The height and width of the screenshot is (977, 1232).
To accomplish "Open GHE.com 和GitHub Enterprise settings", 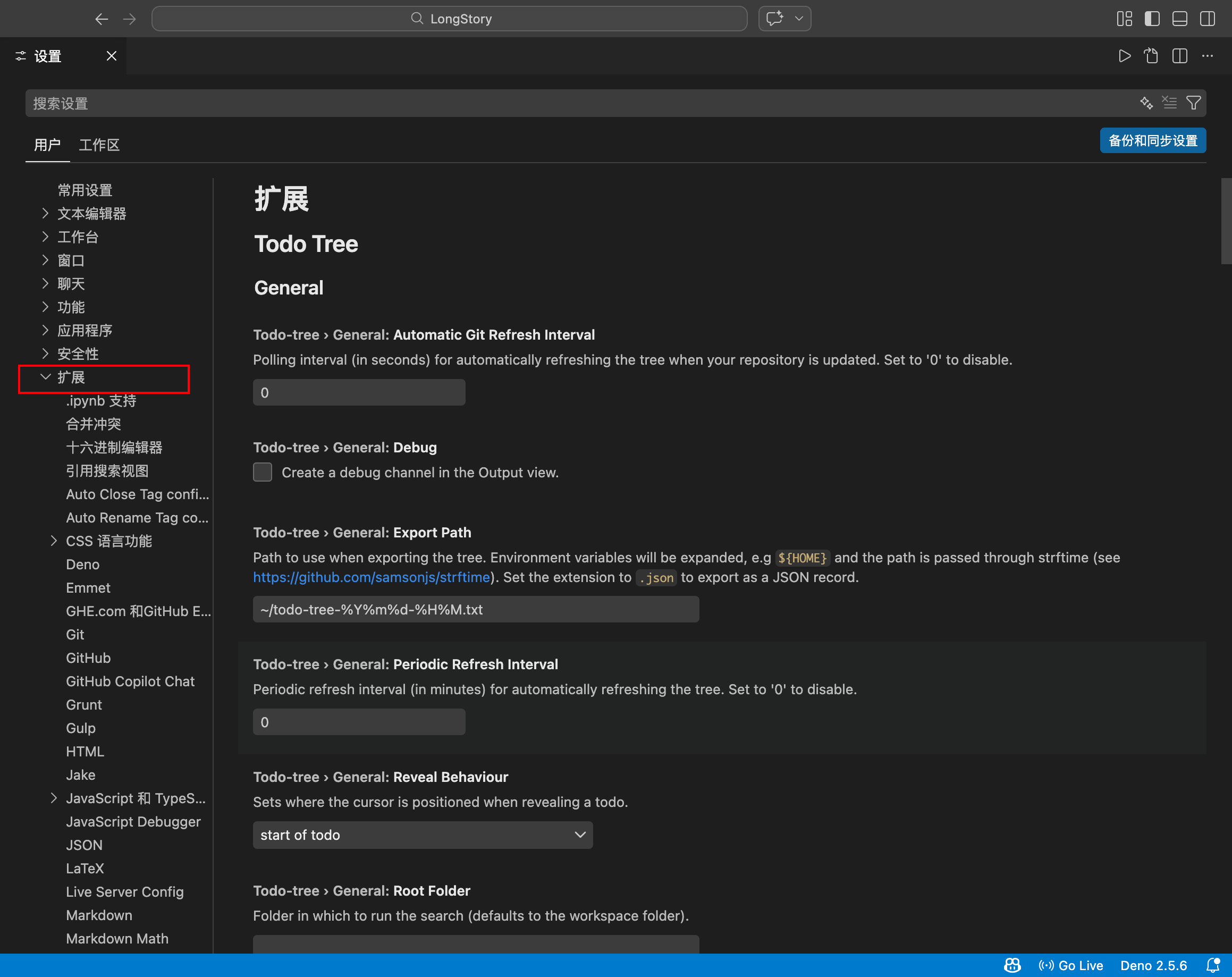I will (x=138, y=611).
